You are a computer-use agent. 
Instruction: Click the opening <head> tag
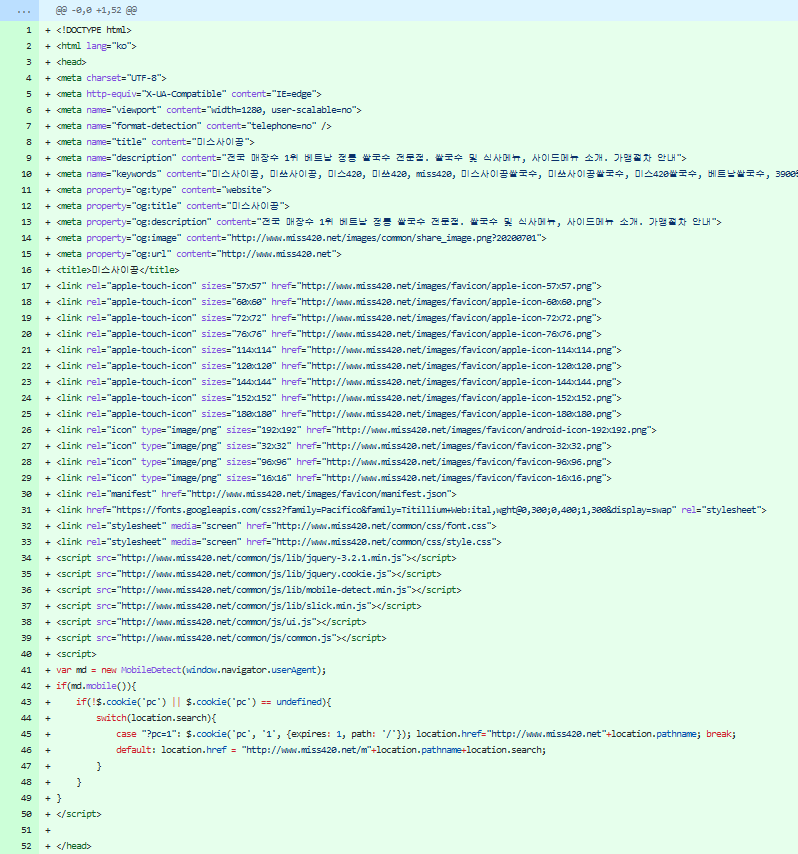tap(71, 62)
